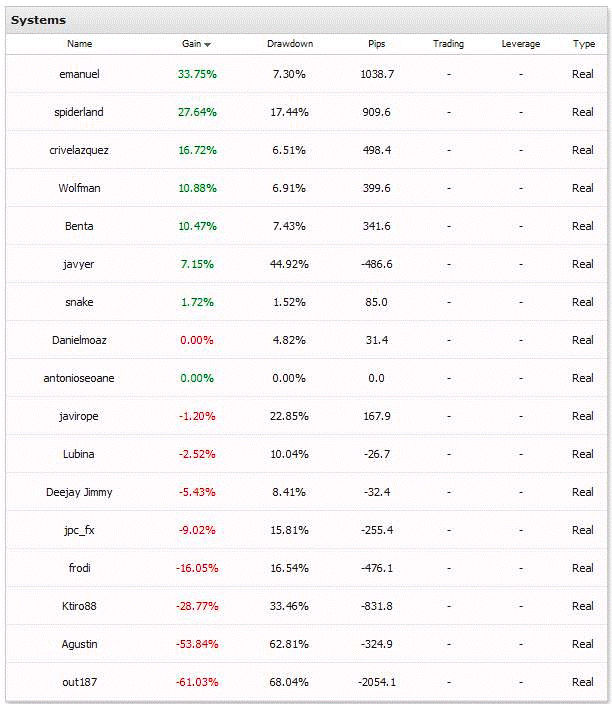This screenshot has width=612, height=704.
Task: Sort by Pips column header
Action: (376, 44)
